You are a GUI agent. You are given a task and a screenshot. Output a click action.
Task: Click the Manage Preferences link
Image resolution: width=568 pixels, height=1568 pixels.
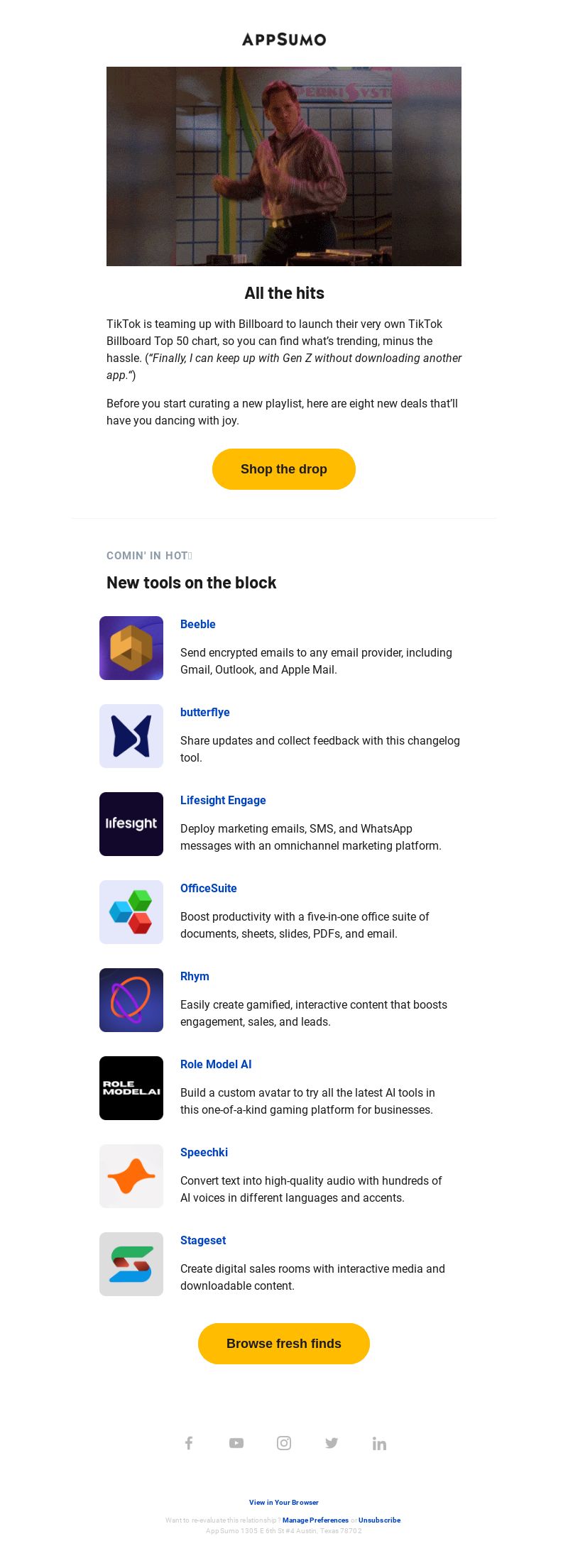315,1520
